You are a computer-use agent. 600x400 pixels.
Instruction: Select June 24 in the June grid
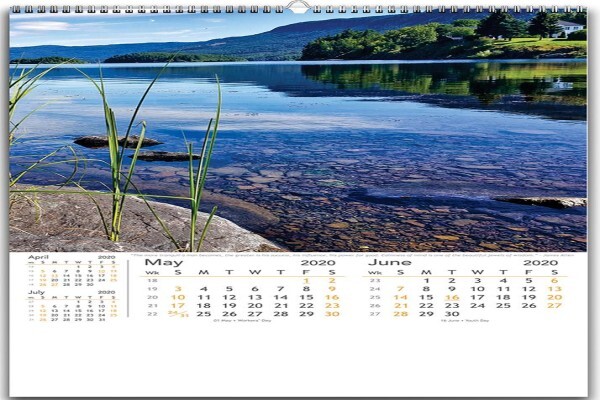[478, 306]
